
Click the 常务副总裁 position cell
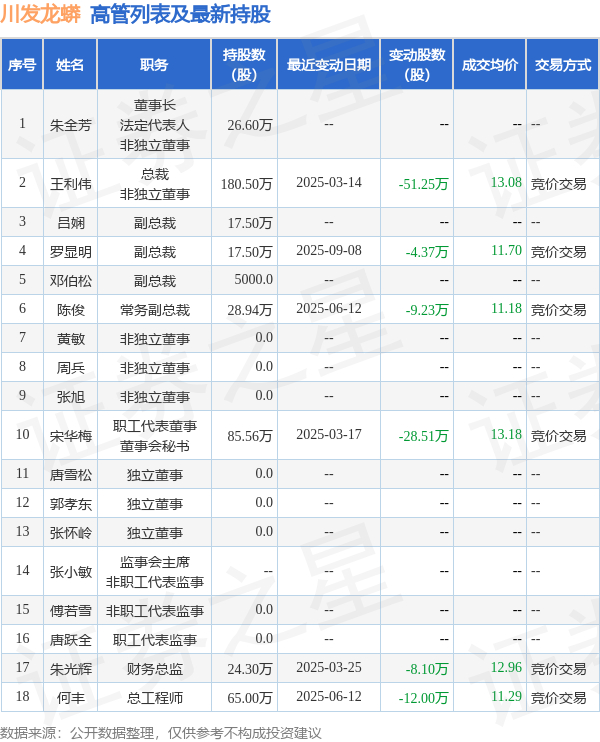pyautogui.click(x=154, y=310)
